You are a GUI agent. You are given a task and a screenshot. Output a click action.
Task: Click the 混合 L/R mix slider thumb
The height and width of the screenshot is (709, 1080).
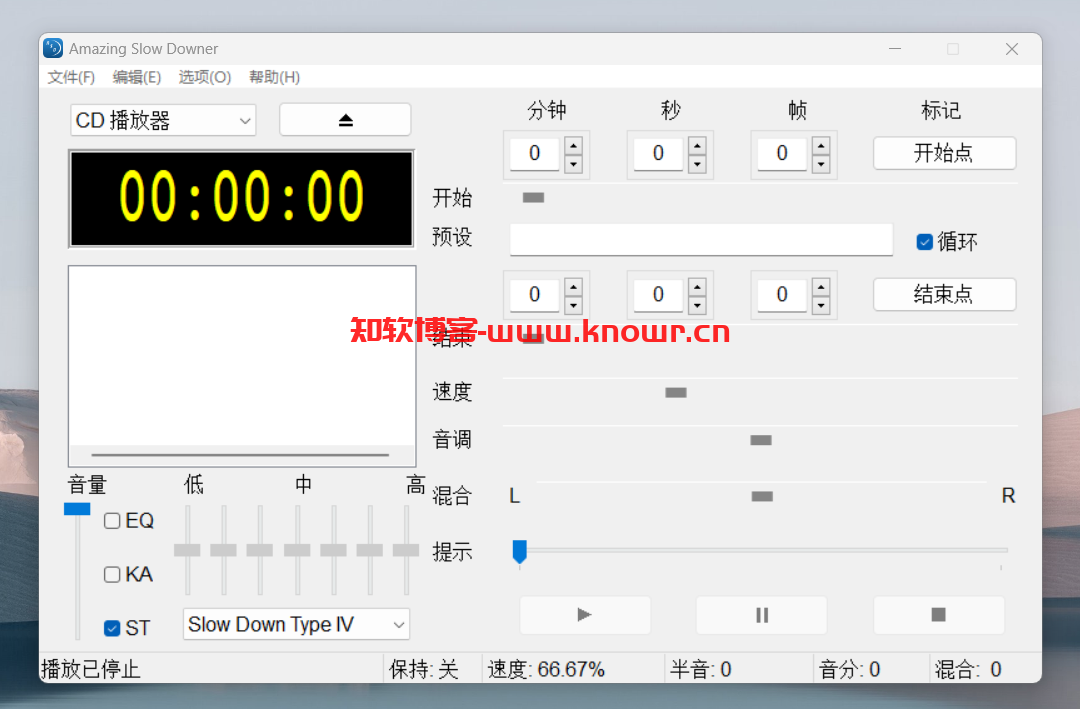click(x=762, y=497)
